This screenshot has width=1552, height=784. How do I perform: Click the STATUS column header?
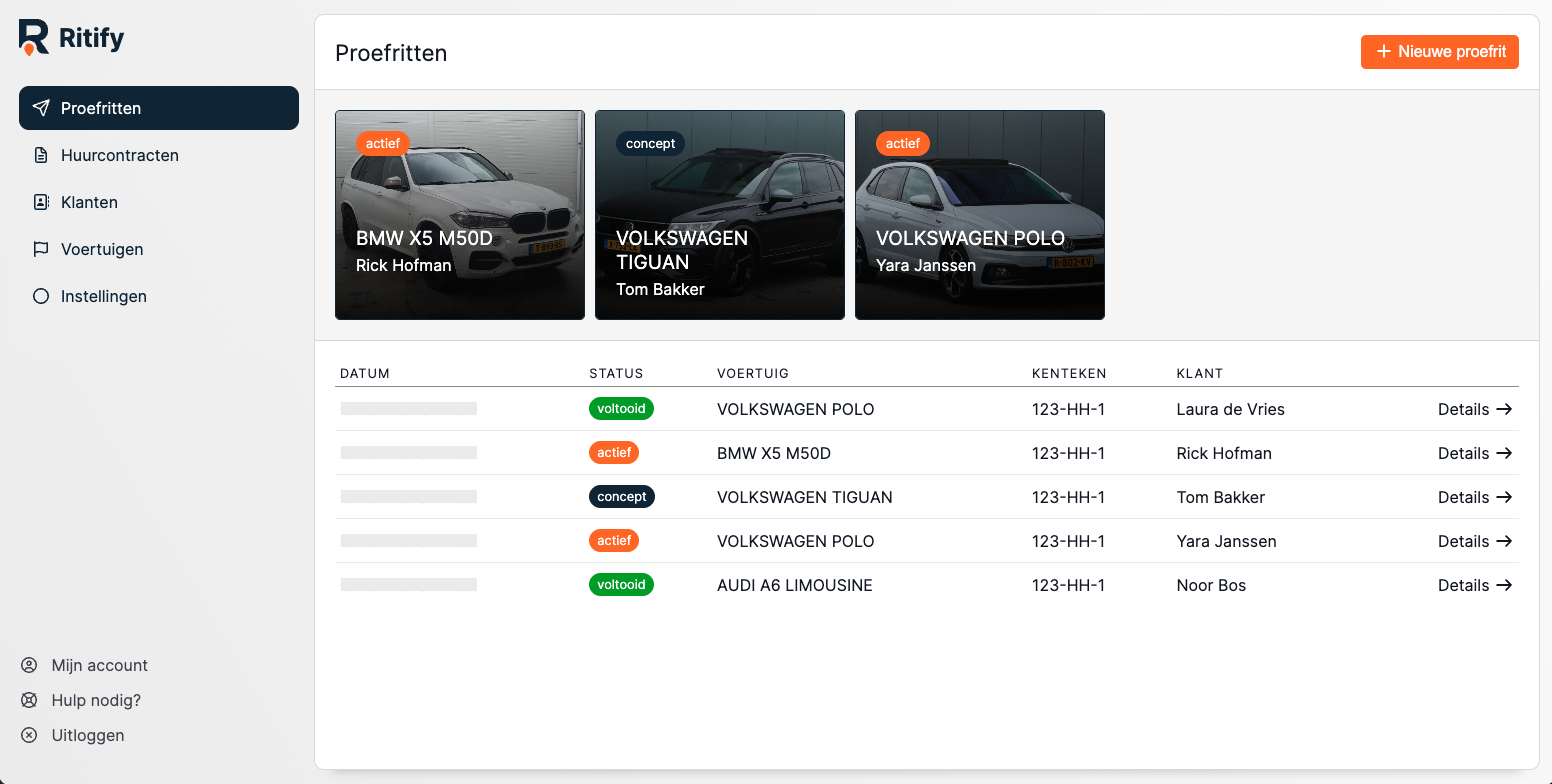(616, 373)
